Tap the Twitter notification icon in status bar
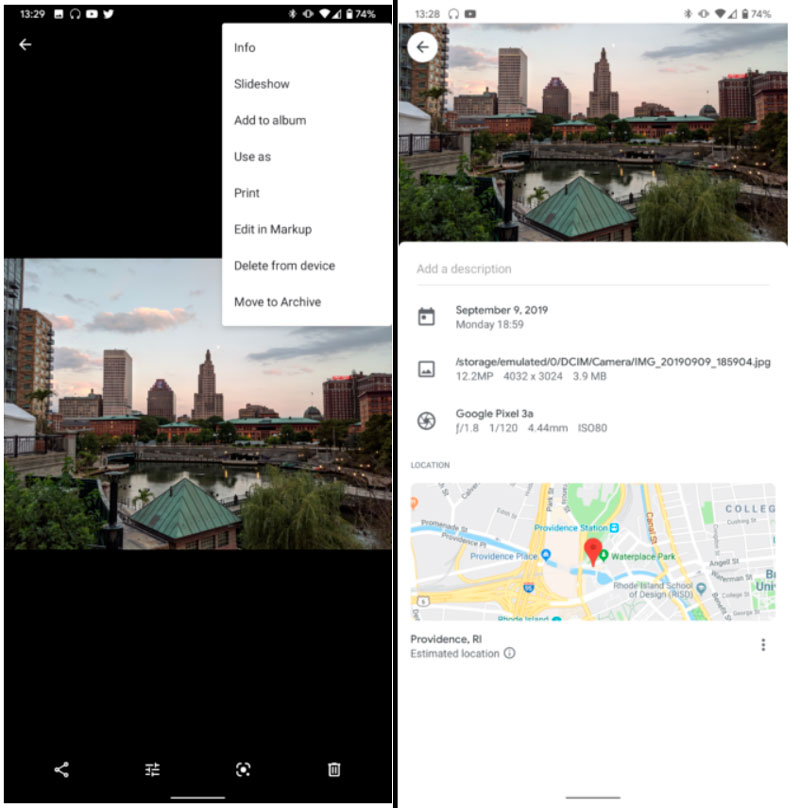 click(x=108, y=14)
